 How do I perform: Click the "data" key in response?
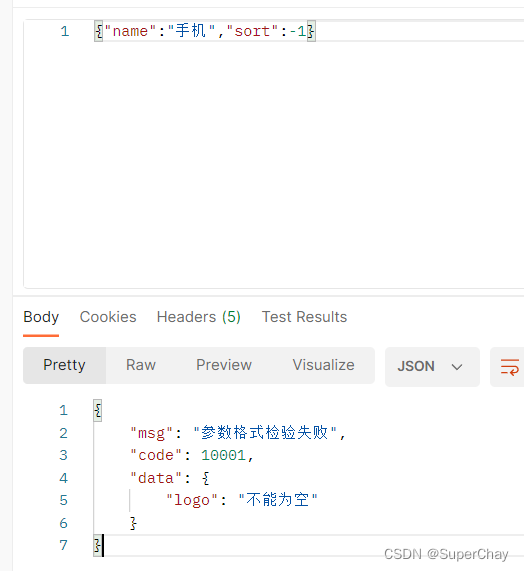click(x=156, y=478)
